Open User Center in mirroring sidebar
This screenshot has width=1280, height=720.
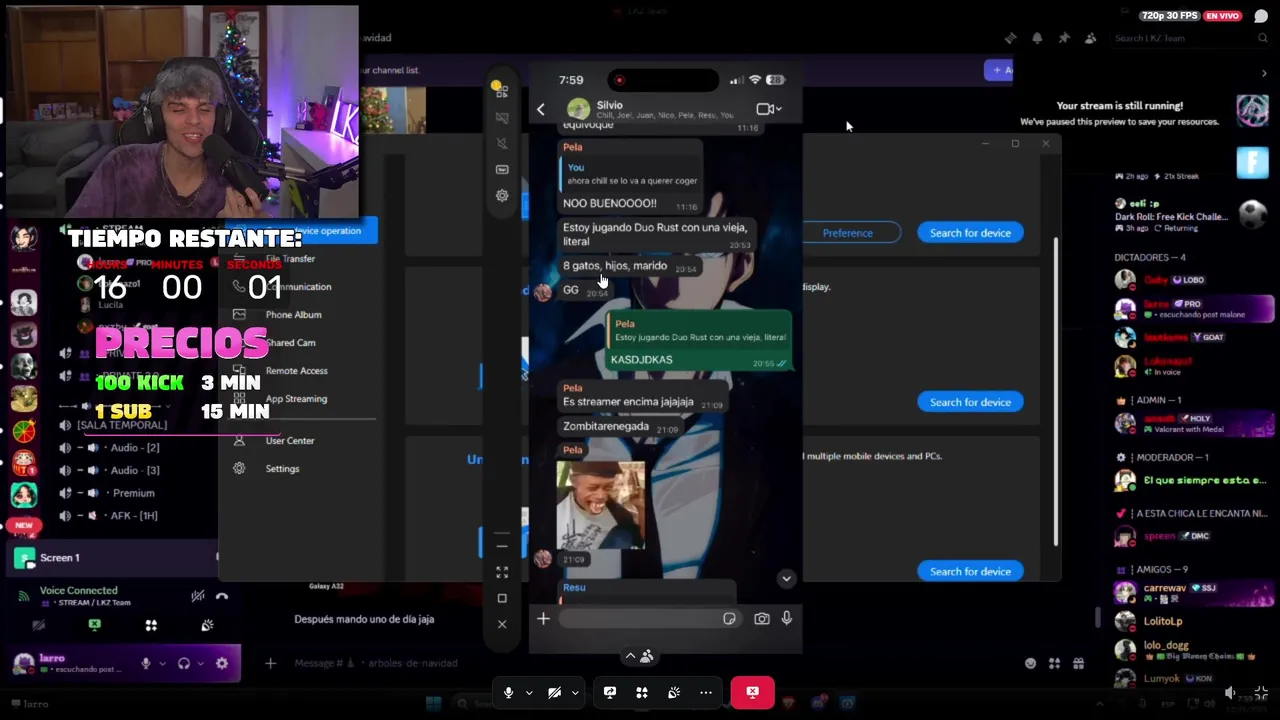pos(290,440)
